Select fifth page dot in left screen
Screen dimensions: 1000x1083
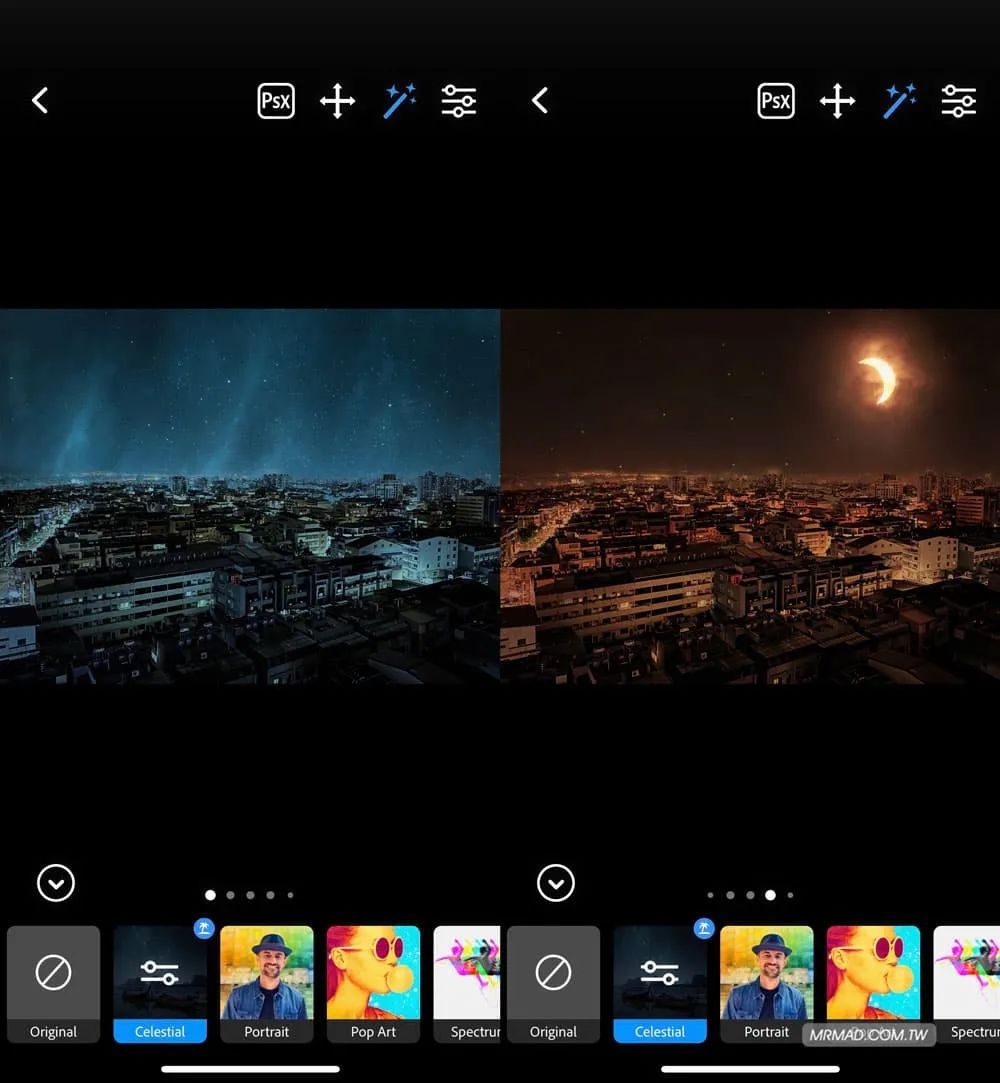point(291,895)
